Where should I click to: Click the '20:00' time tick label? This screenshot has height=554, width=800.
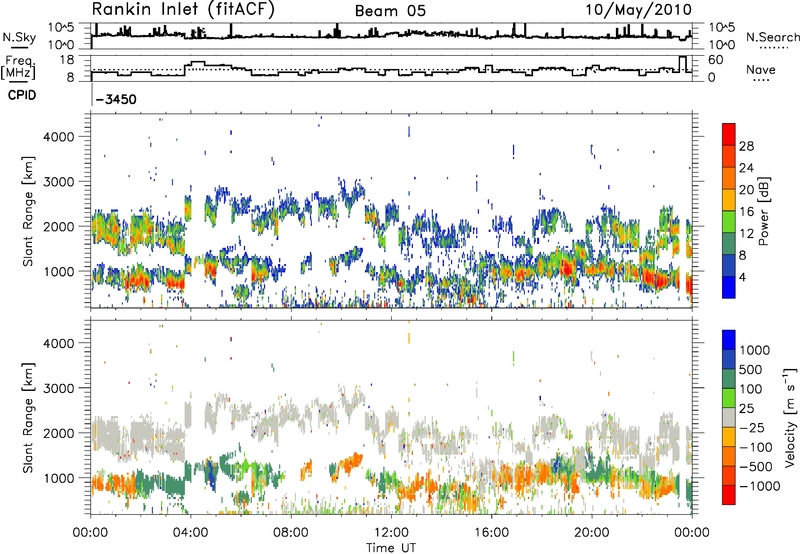pos(591,533)
